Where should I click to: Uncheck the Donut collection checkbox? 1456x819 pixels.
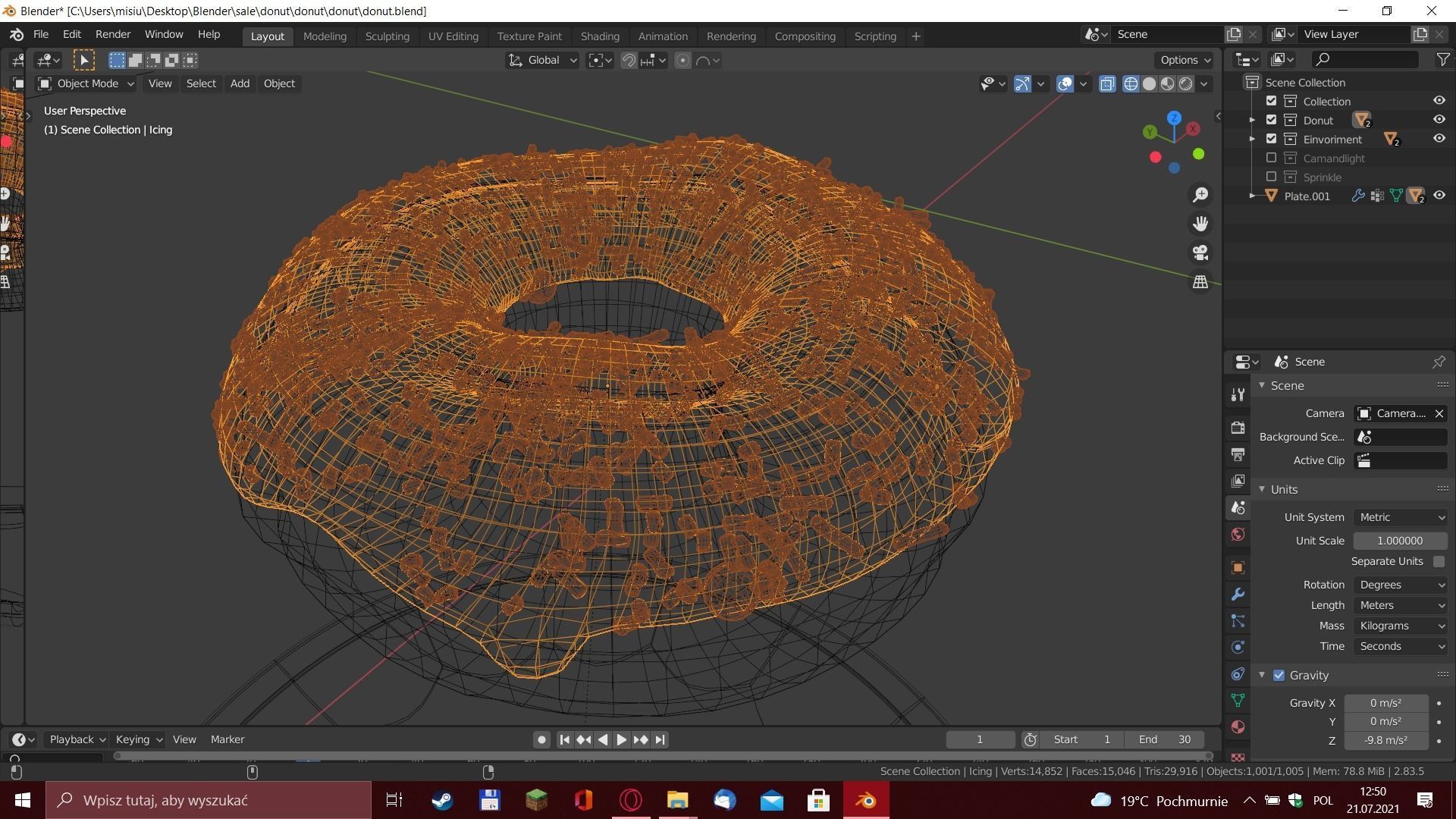(x=1272, y=120)
